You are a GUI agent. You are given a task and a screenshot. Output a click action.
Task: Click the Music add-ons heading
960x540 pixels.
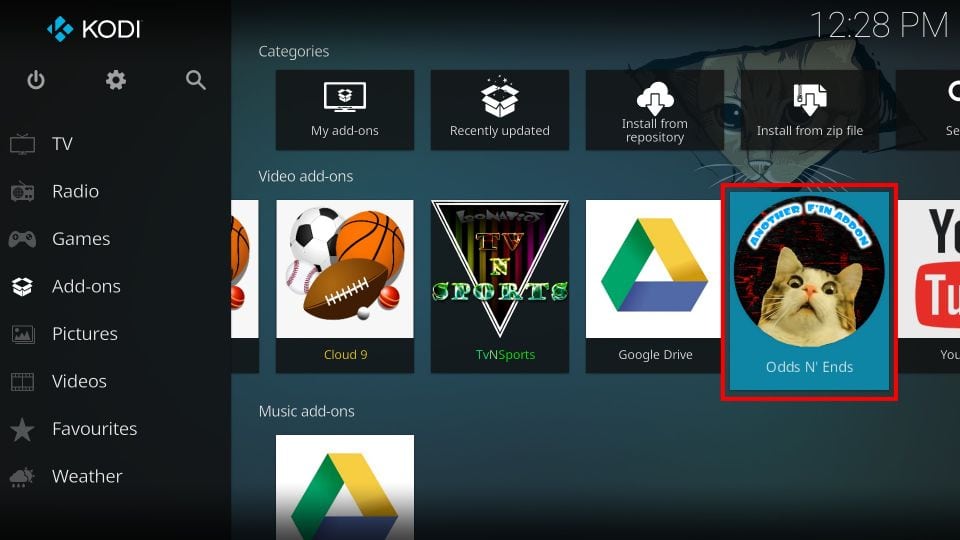(306, 411)
